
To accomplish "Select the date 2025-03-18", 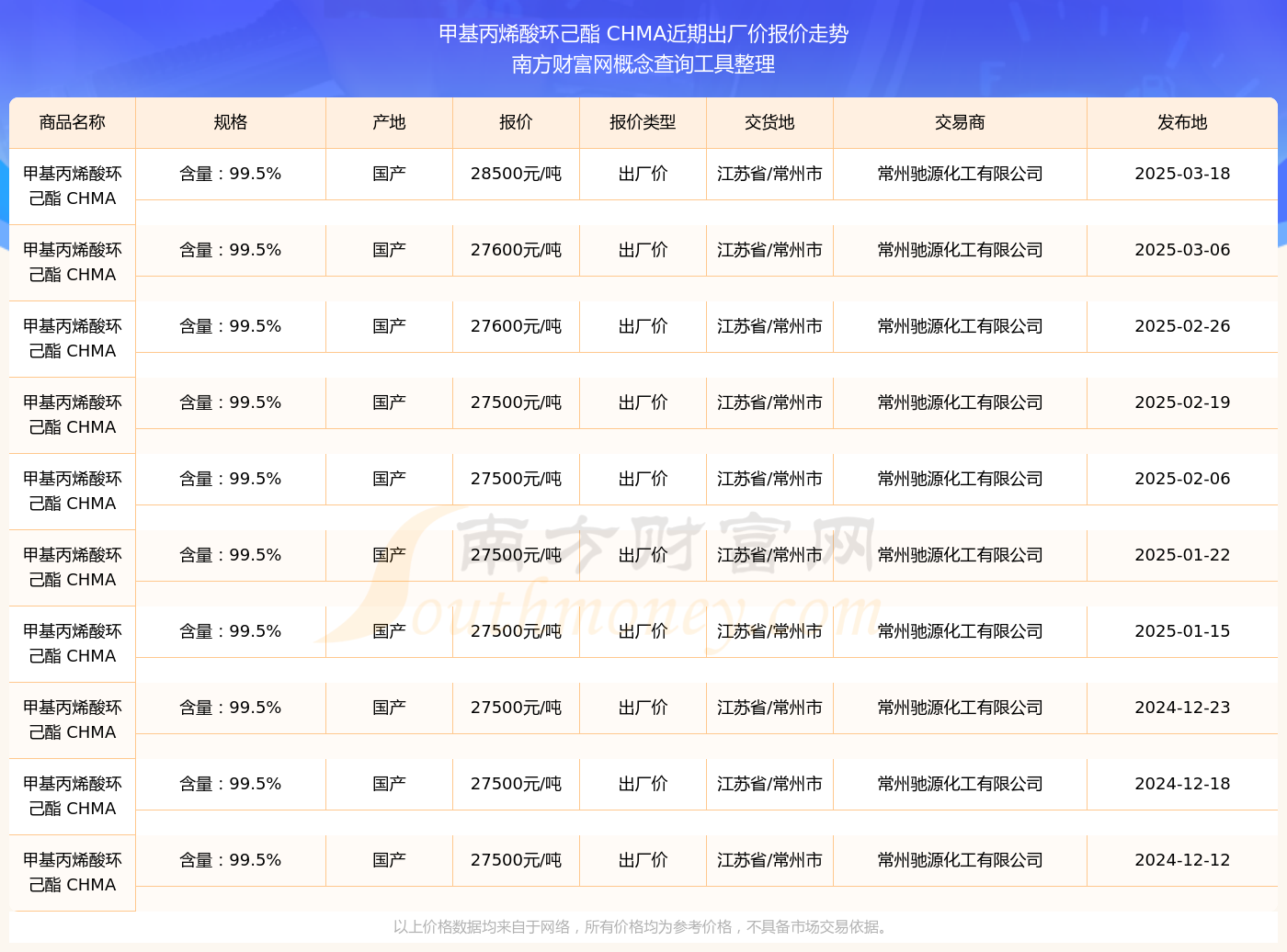I will tap(1182, 174).
